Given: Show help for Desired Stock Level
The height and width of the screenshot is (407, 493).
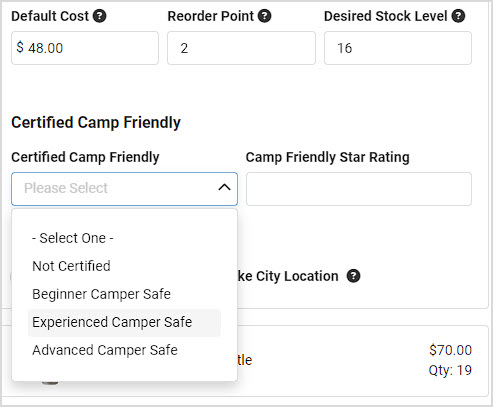Looking at the screenshot, I should pos(458,16).
